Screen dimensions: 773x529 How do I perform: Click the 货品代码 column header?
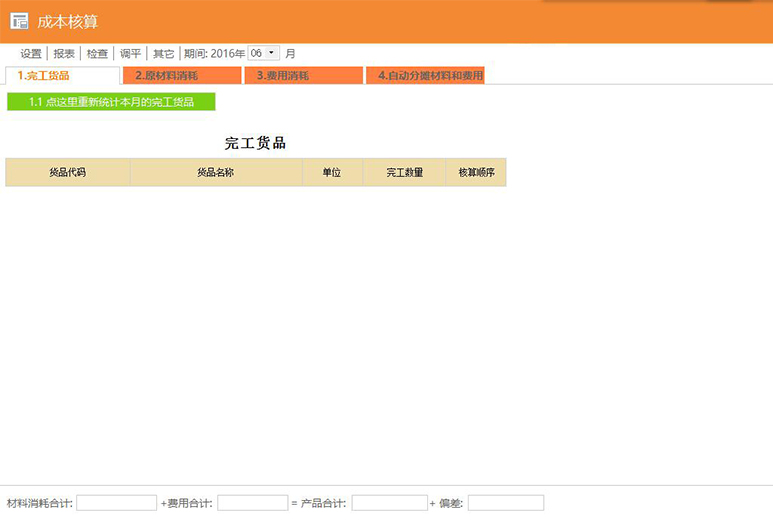[x=67, y=172]
